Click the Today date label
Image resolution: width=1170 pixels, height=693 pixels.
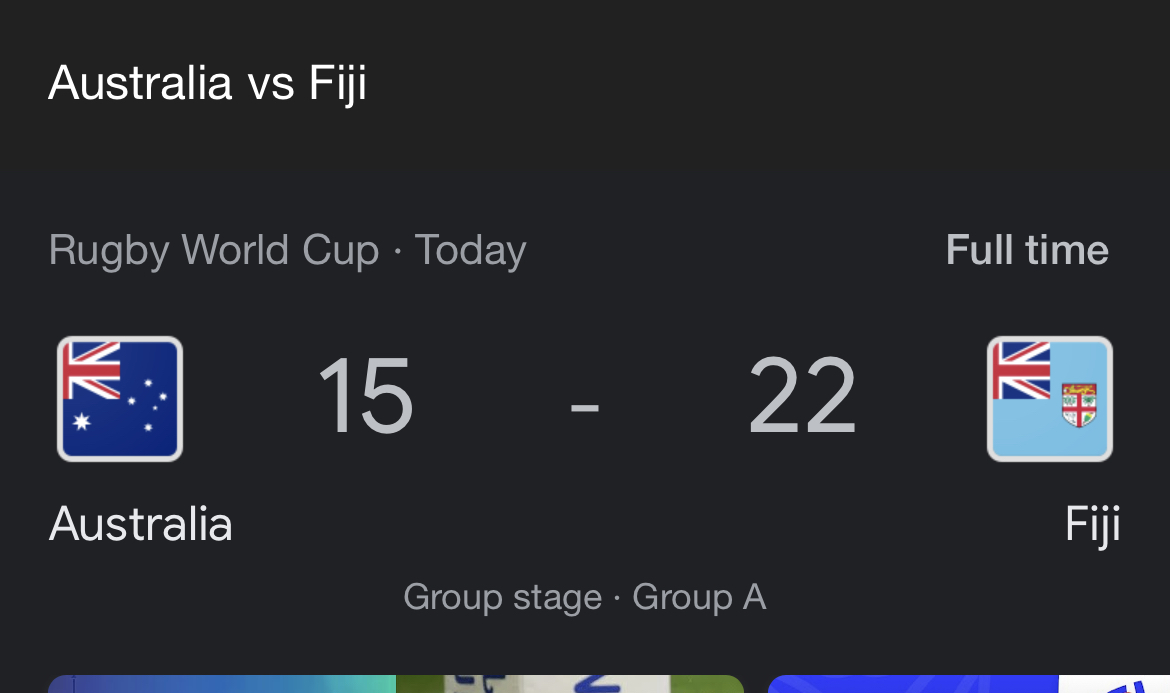[470, 251]
